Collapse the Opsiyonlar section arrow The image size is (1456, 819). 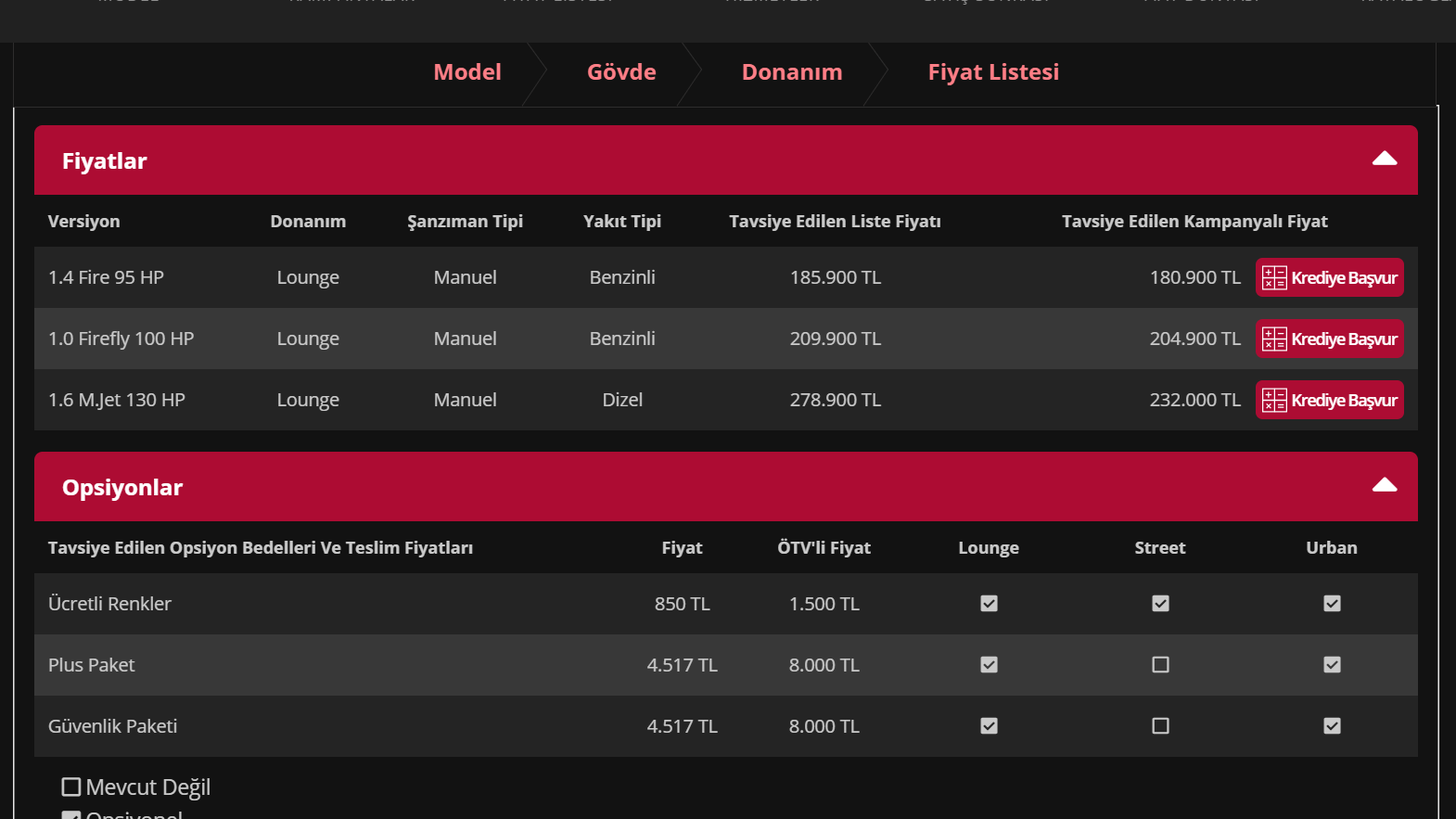point(1385,485)
